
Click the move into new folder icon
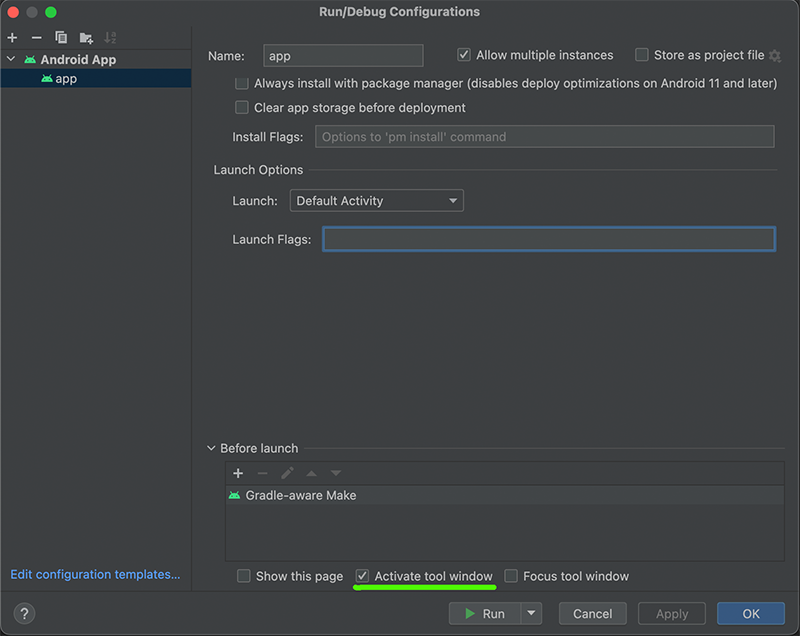pyautogui.click(x=86, y=38)
